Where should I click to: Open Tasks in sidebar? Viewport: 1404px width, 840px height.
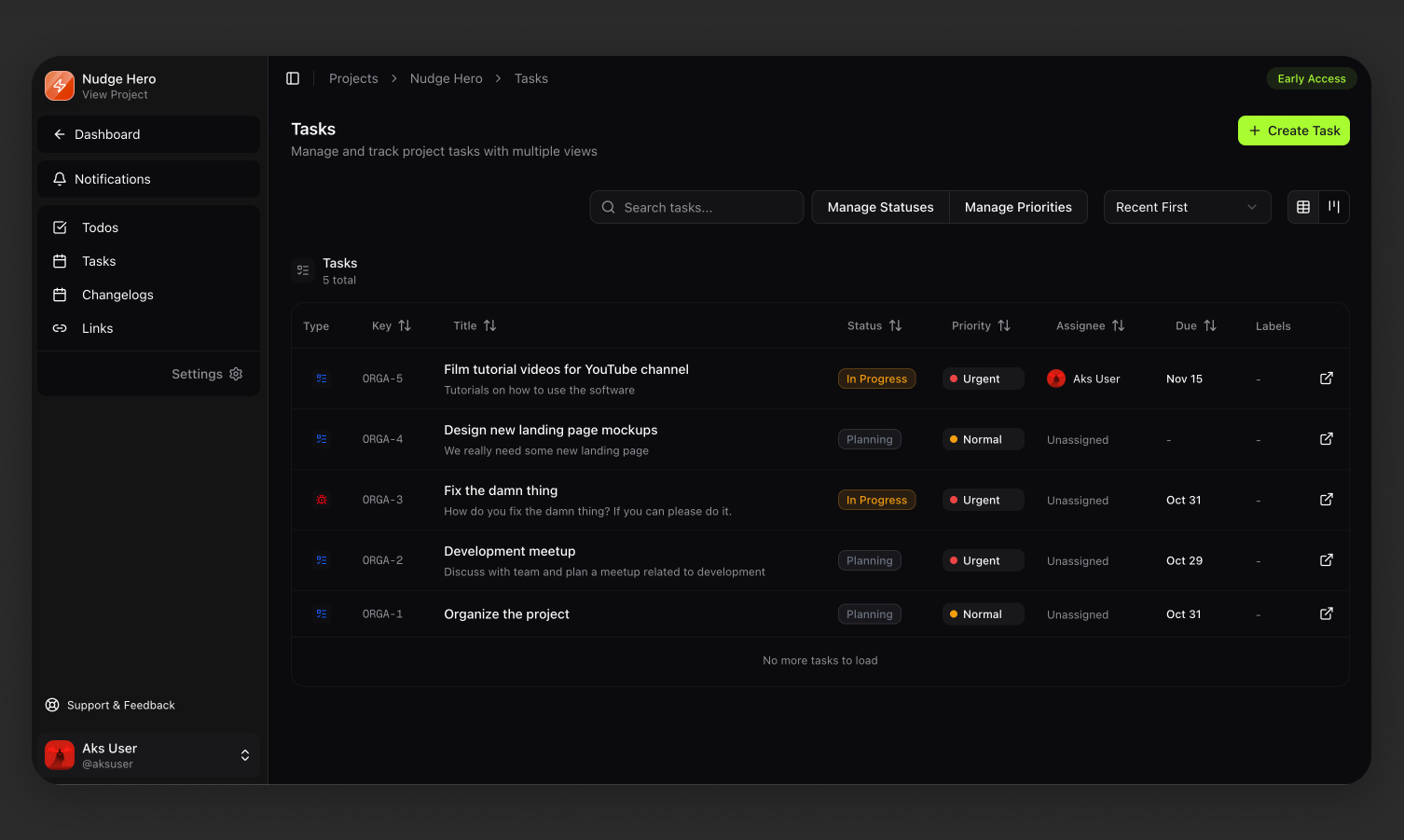point(148,261)
